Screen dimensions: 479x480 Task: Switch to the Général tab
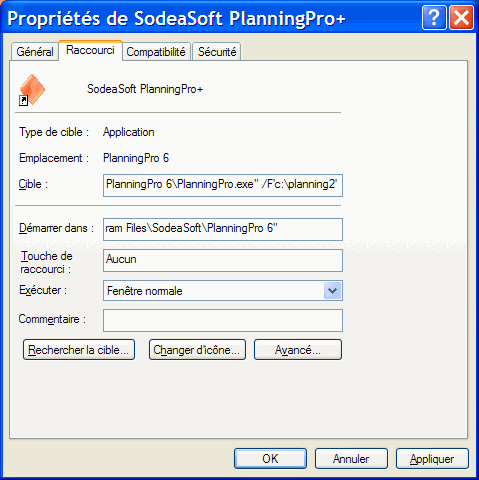35,52
